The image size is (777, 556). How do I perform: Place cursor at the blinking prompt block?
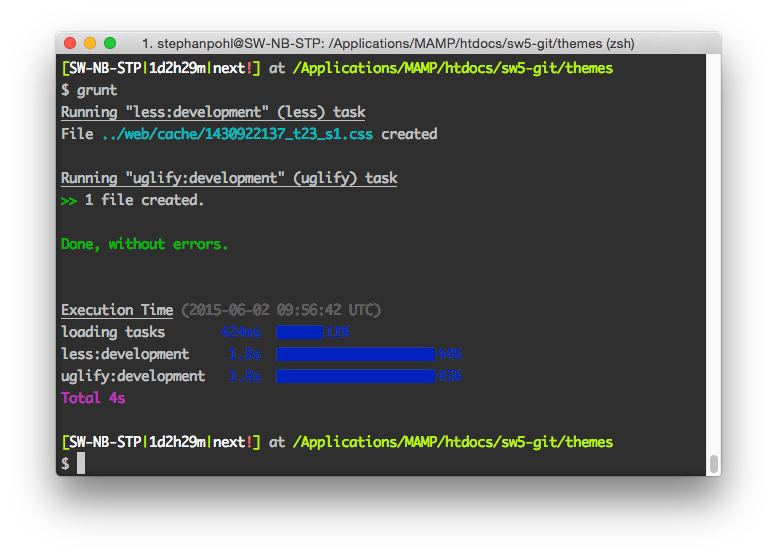81,464
